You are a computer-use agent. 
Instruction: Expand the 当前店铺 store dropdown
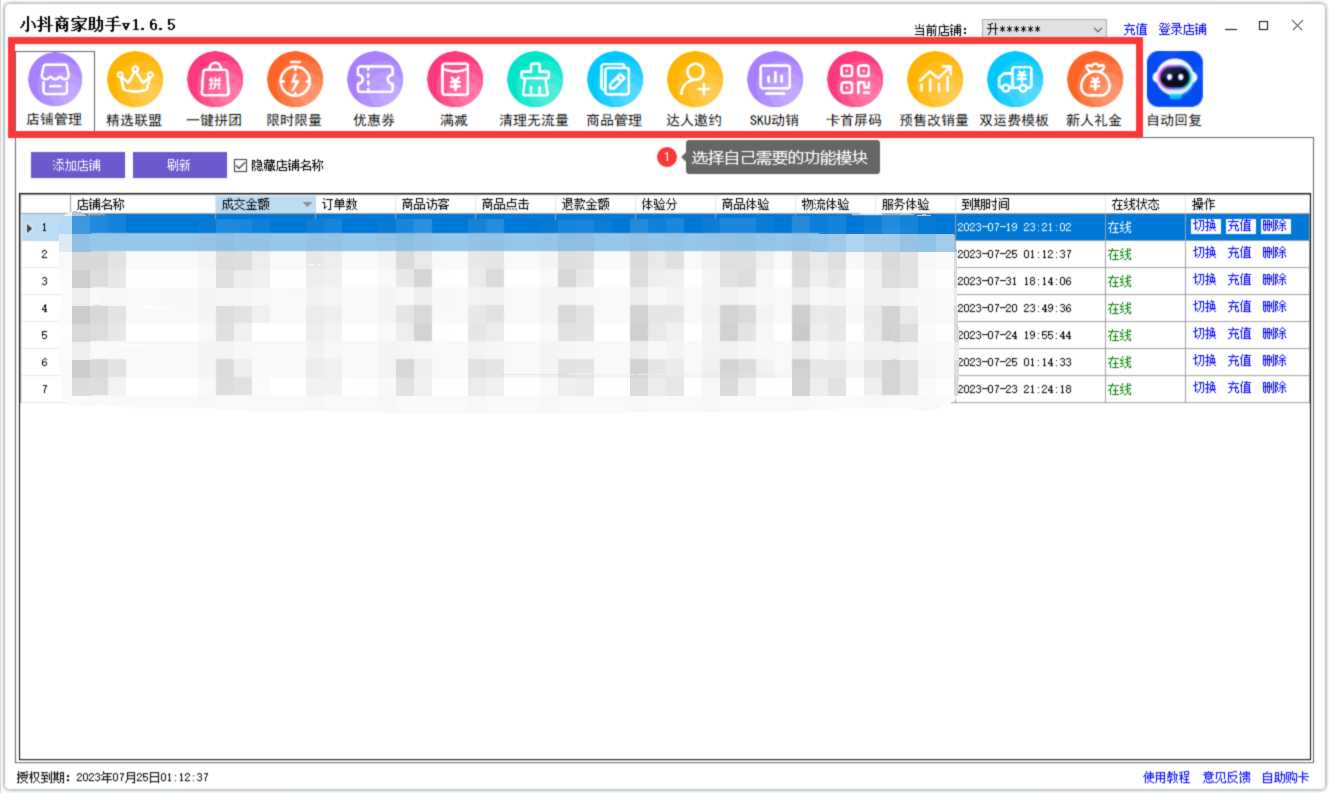[1098, 30]
